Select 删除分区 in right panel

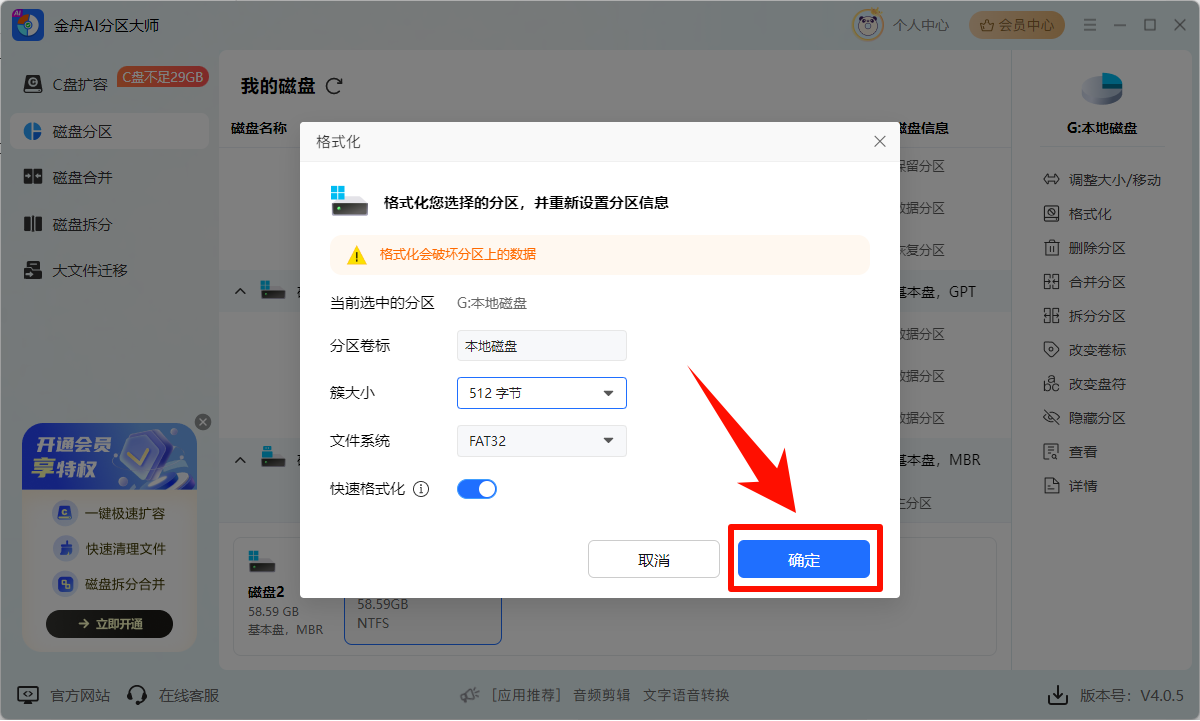tap(1096, 248)
